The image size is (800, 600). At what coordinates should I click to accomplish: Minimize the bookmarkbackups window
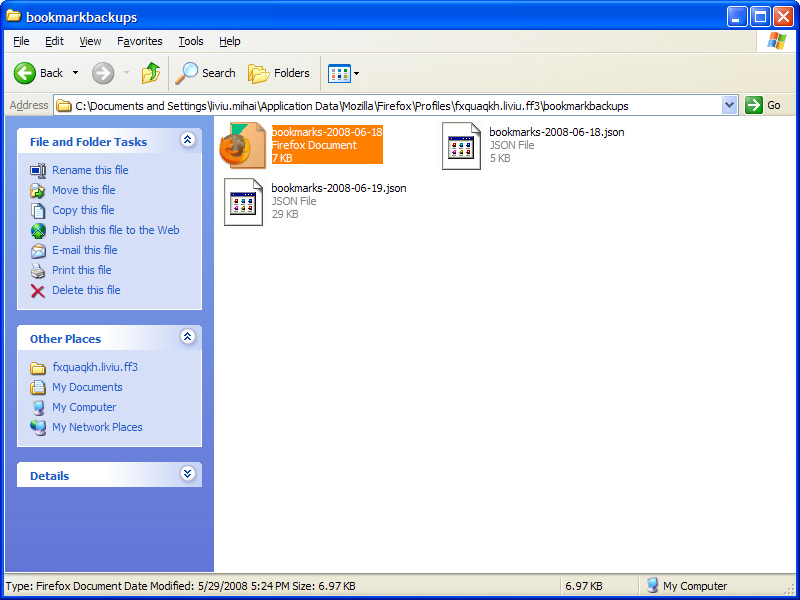click(x=736, y=17)
